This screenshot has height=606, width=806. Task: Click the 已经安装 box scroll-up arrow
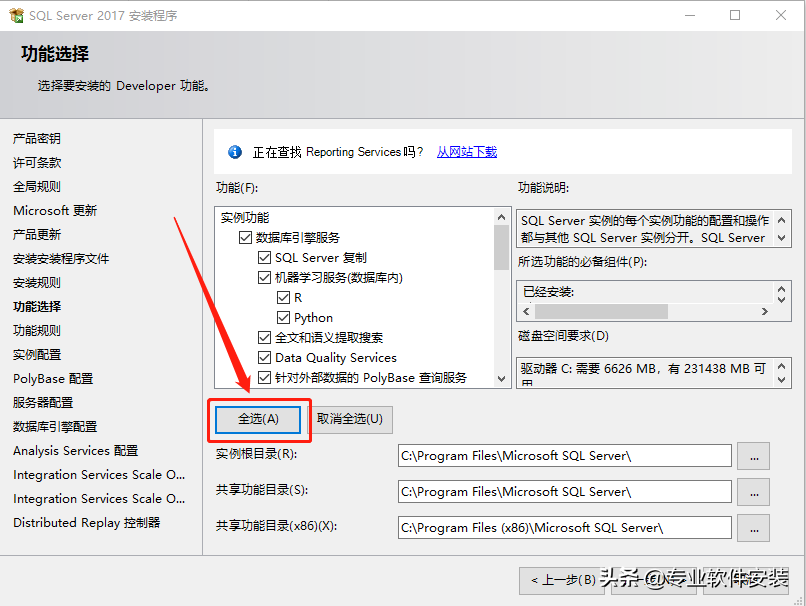[x=781, y=289]
